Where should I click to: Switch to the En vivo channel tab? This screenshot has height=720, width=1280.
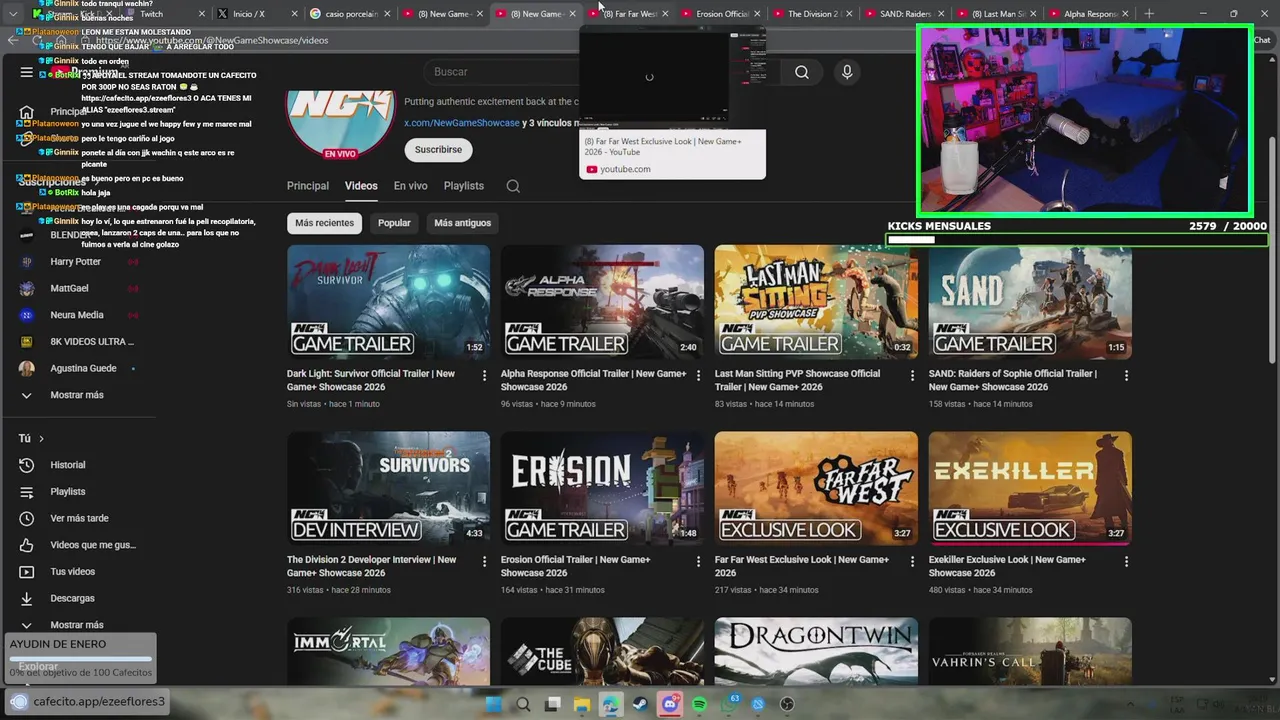410,186
